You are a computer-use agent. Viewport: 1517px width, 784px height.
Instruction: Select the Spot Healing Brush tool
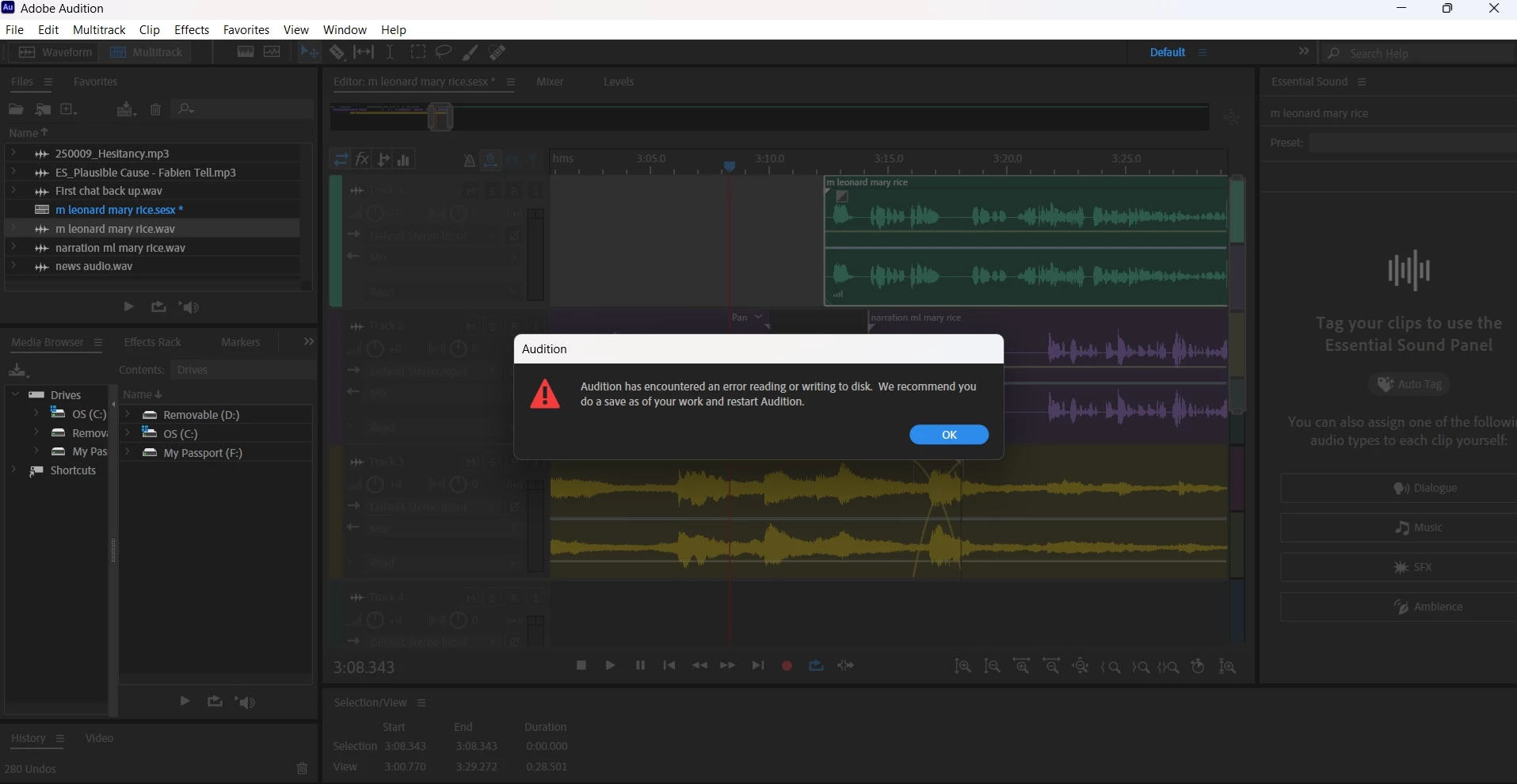coord(497,52)
